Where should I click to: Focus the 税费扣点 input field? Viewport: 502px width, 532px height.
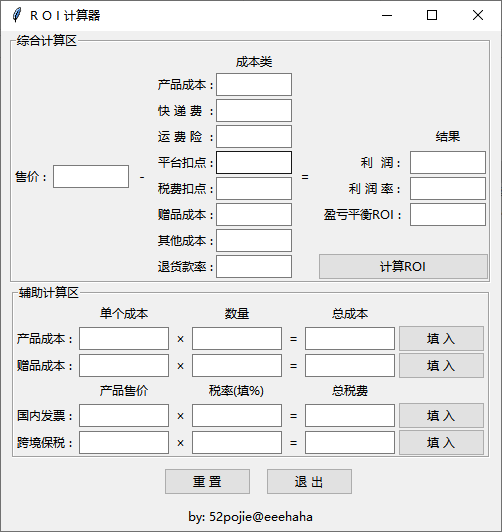[x=254, y=189]
